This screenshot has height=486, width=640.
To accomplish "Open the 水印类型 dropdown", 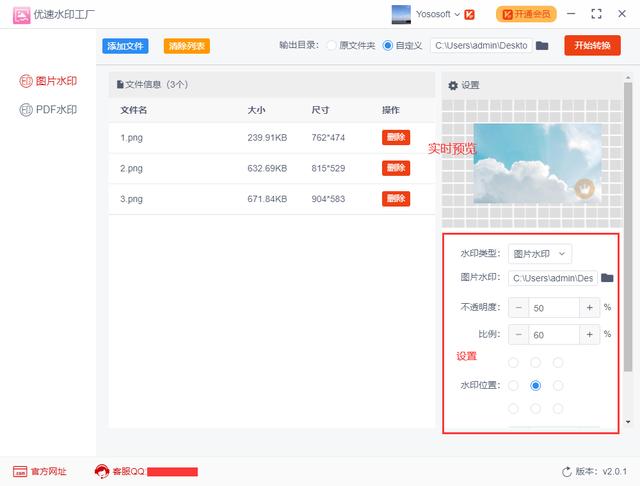I will click(540, 254).
